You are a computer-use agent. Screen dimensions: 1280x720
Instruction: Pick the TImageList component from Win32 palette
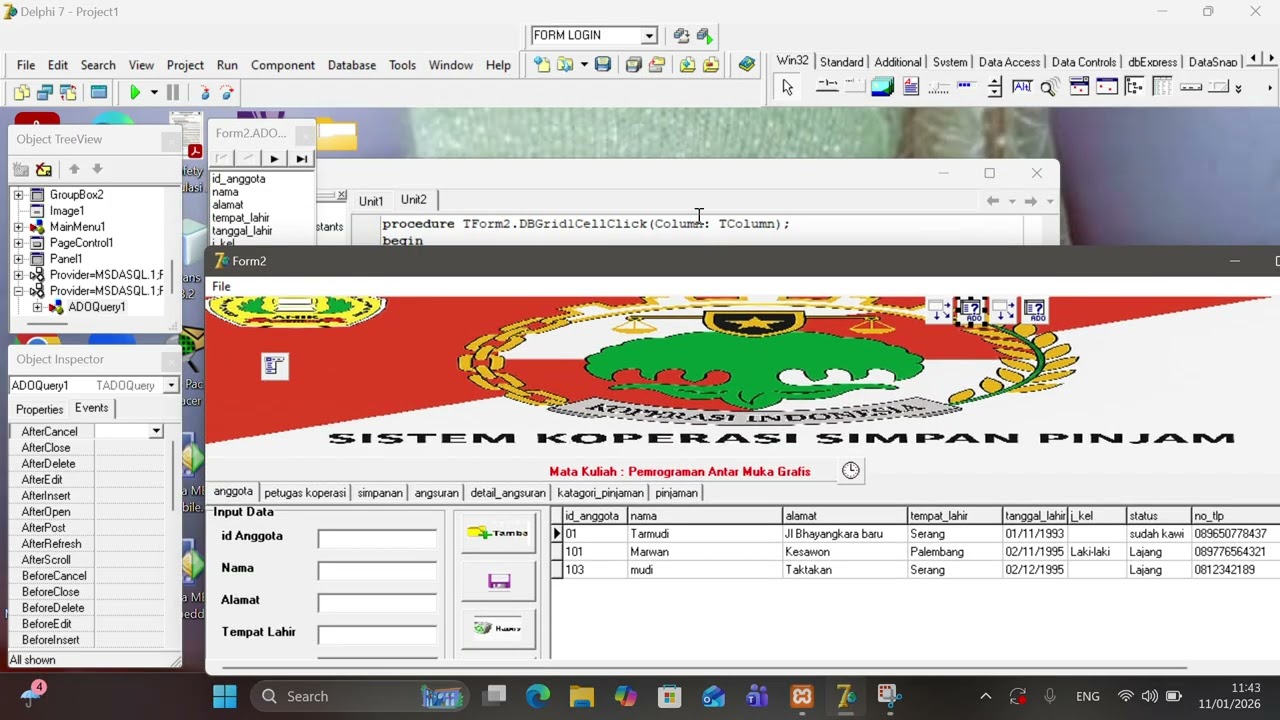(x=882, y=88)
